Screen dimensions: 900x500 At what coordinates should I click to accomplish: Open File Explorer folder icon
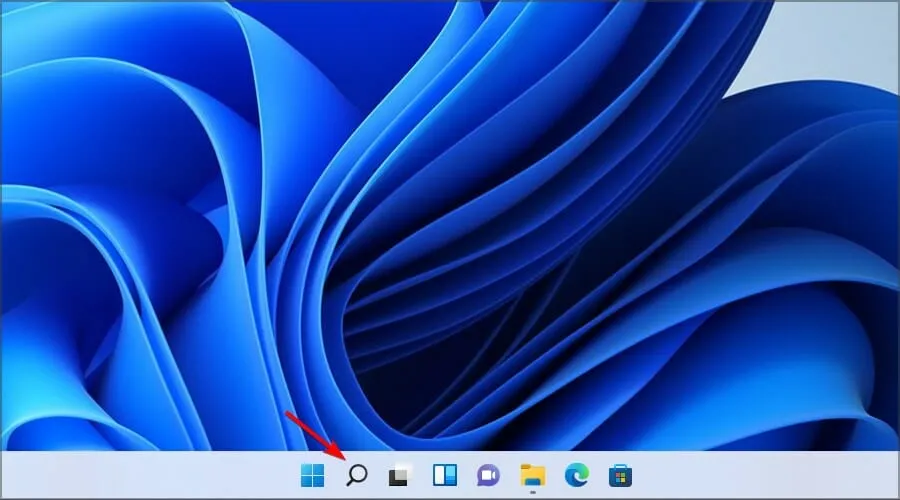532,475
